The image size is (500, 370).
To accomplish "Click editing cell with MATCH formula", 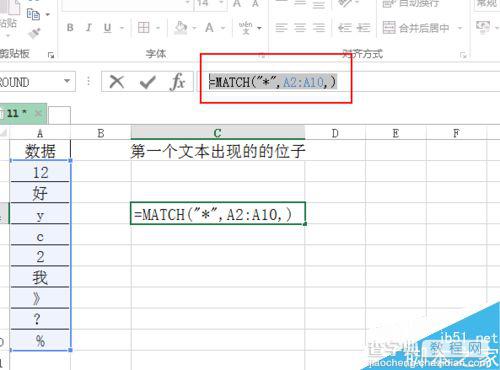I will [x=218, y=214].
